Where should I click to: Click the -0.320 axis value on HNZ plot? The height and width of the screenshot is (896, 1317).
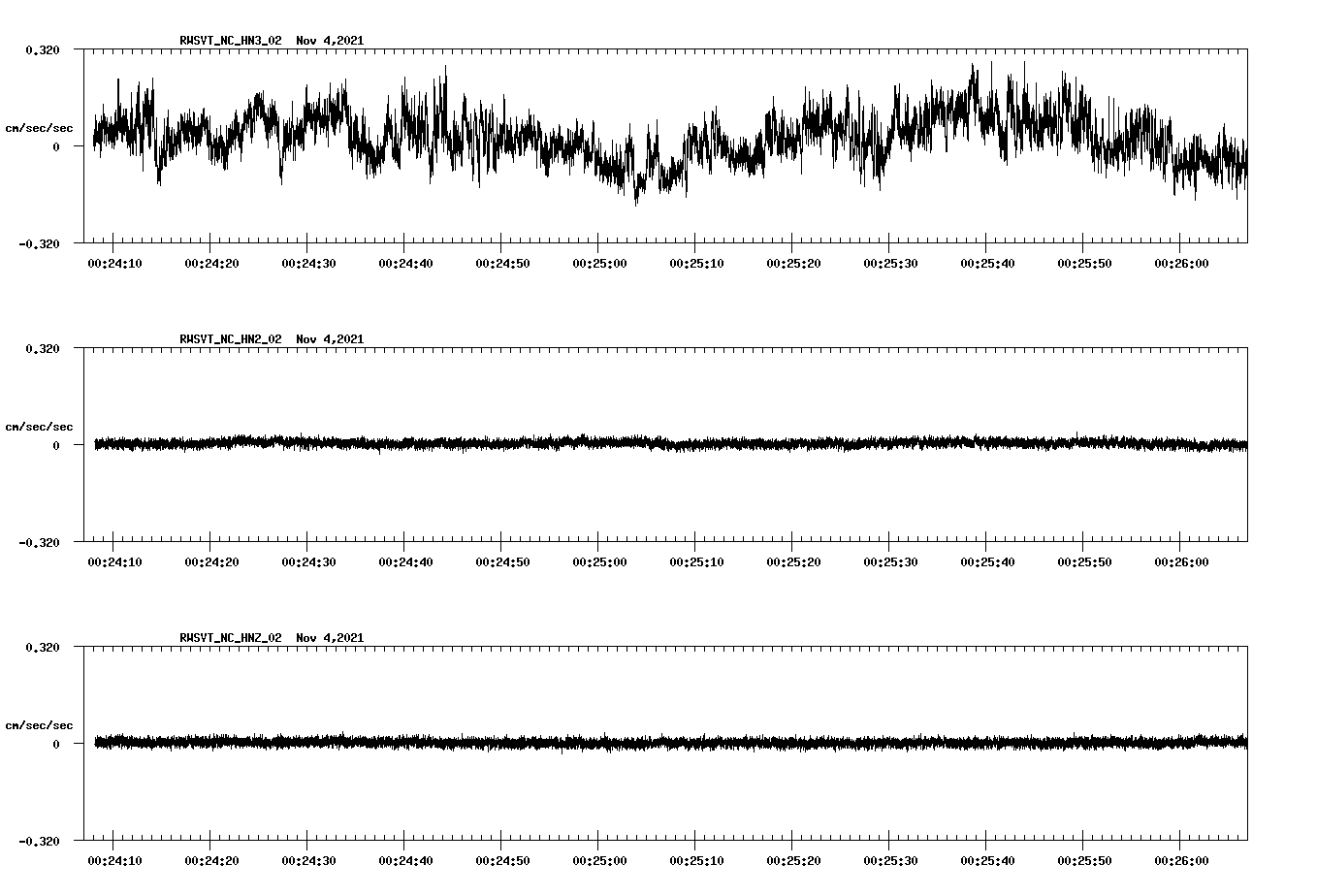tap(40, 841)
